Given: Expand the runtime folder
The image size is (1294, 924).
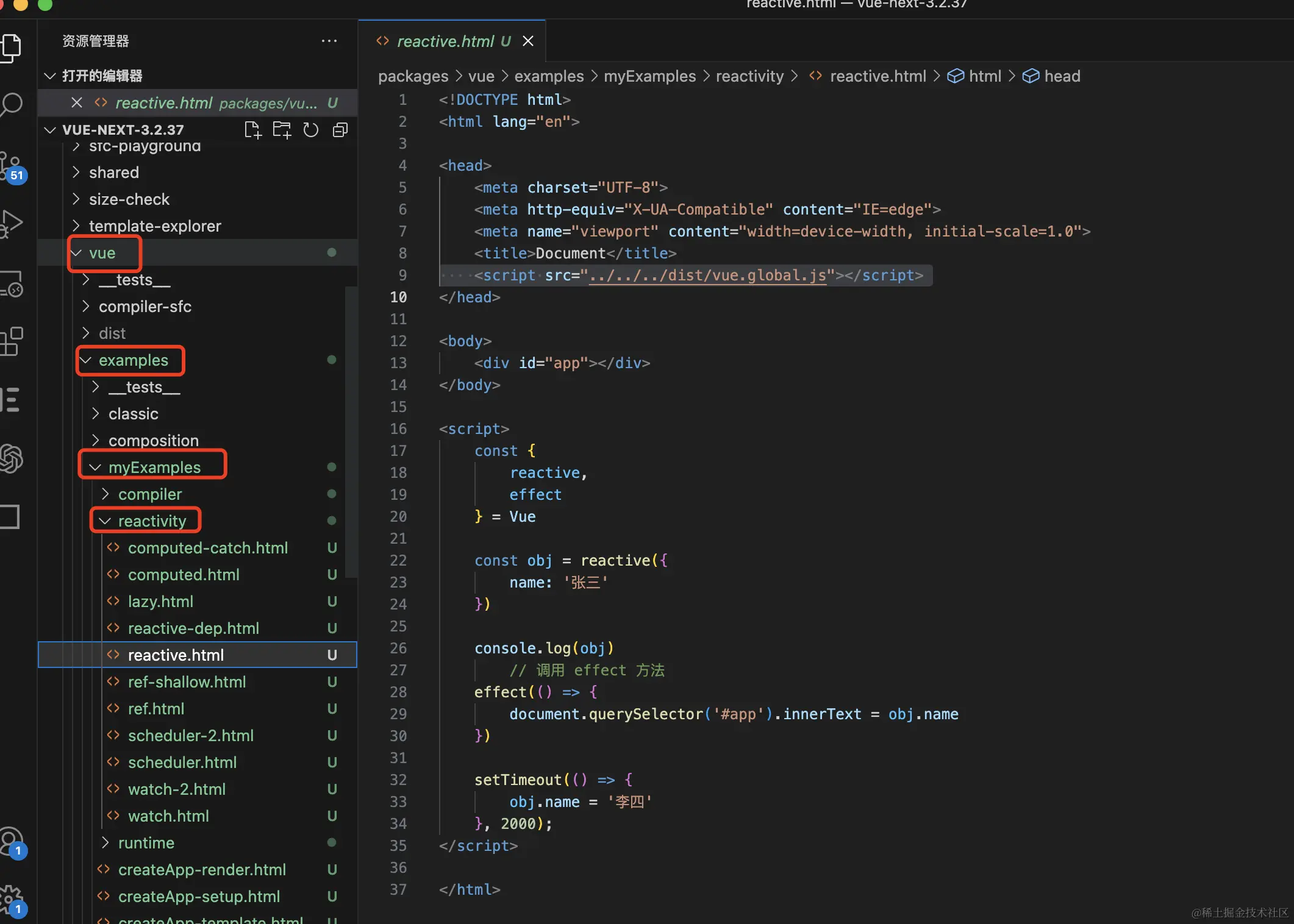Looking at the screenshot, I should click(x=146, y=843).
